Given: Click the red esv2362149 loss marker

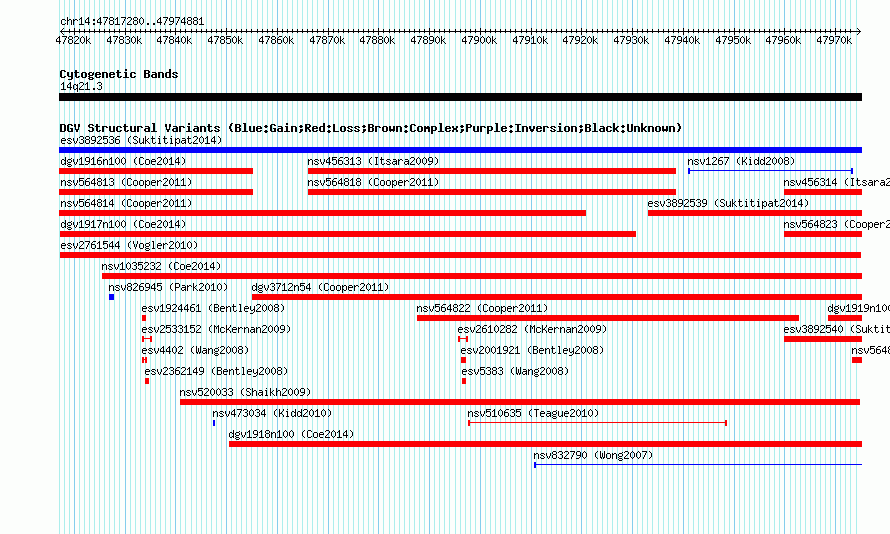Looking at the screenshot, I should pyautogui.click(x=147, y=381).
